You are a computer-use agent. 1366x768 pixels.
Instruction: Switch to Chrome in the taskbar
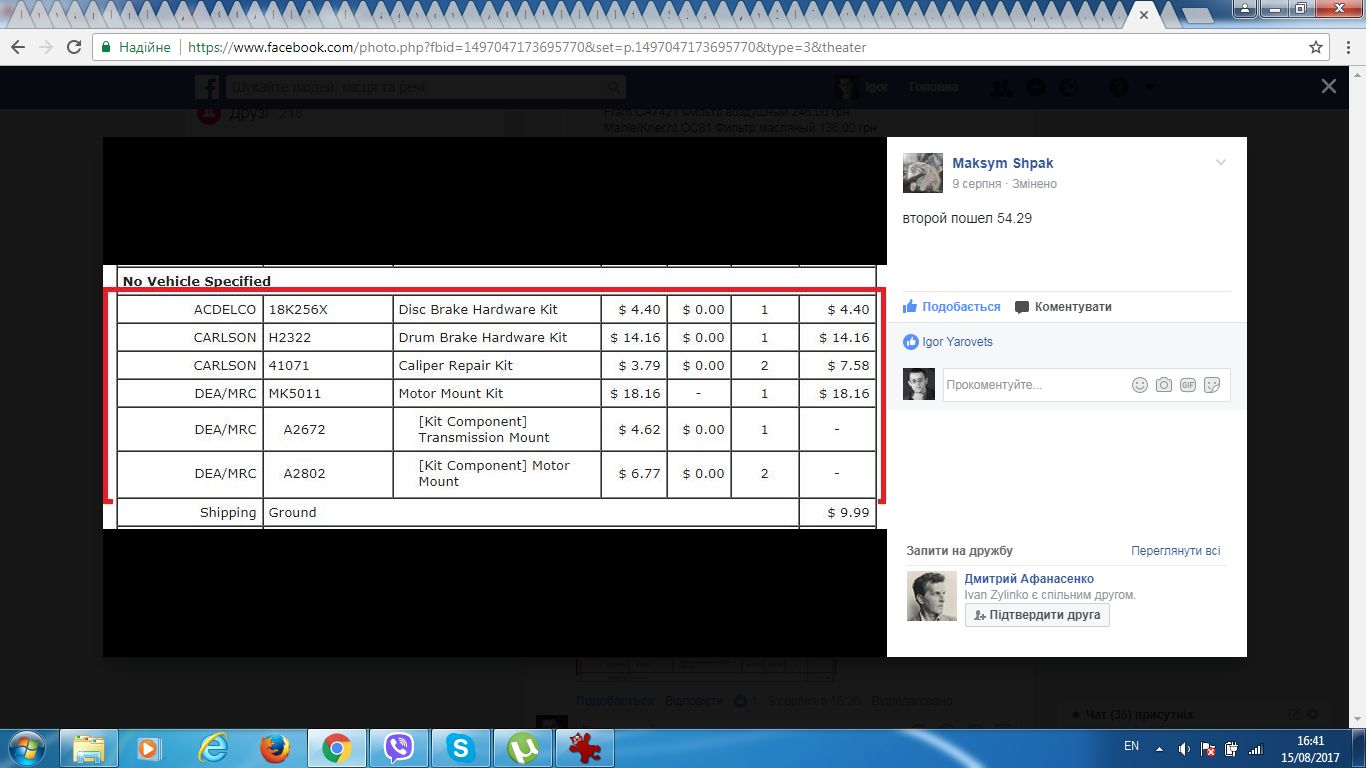coord(336,748)
